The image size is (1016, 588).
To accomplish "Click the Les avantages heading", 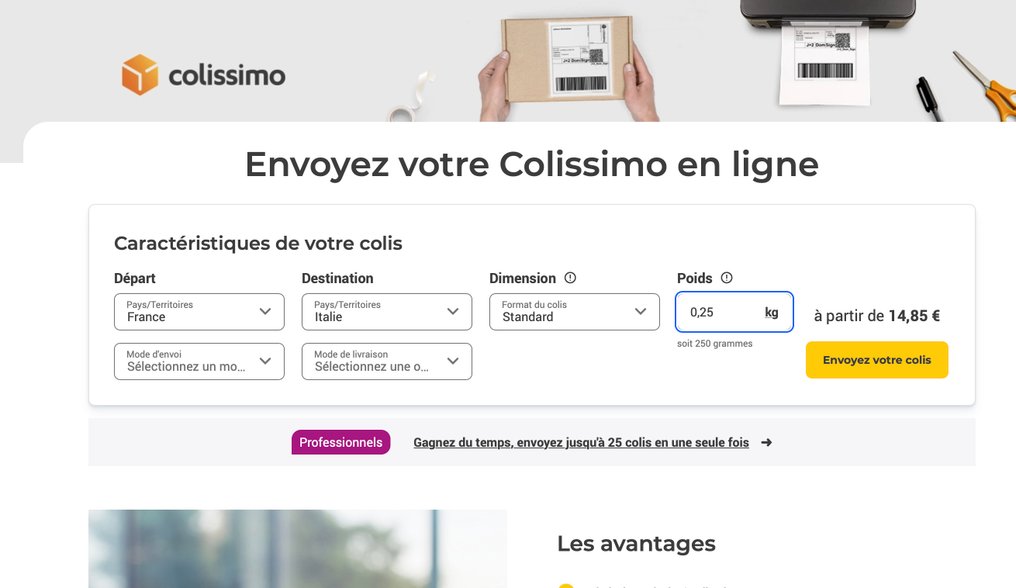I will point(636,543).
